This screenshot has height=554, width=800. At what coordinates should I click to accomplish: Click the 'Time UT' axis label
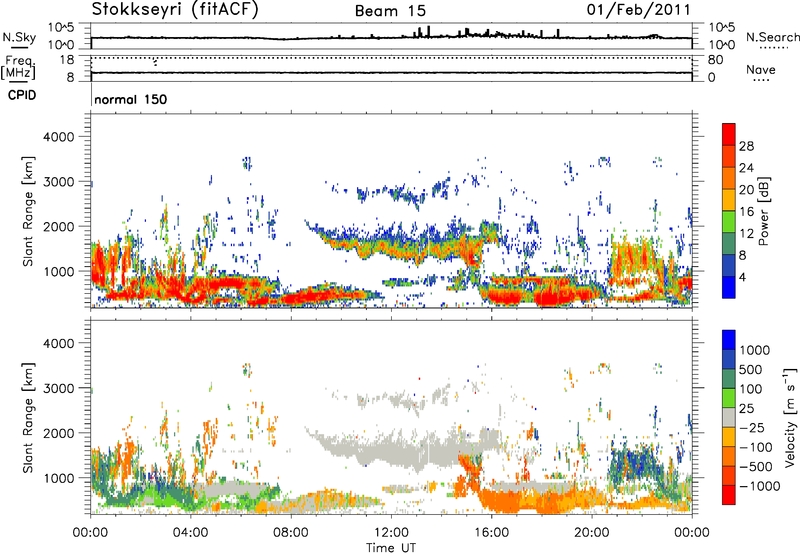coord(391,548)
